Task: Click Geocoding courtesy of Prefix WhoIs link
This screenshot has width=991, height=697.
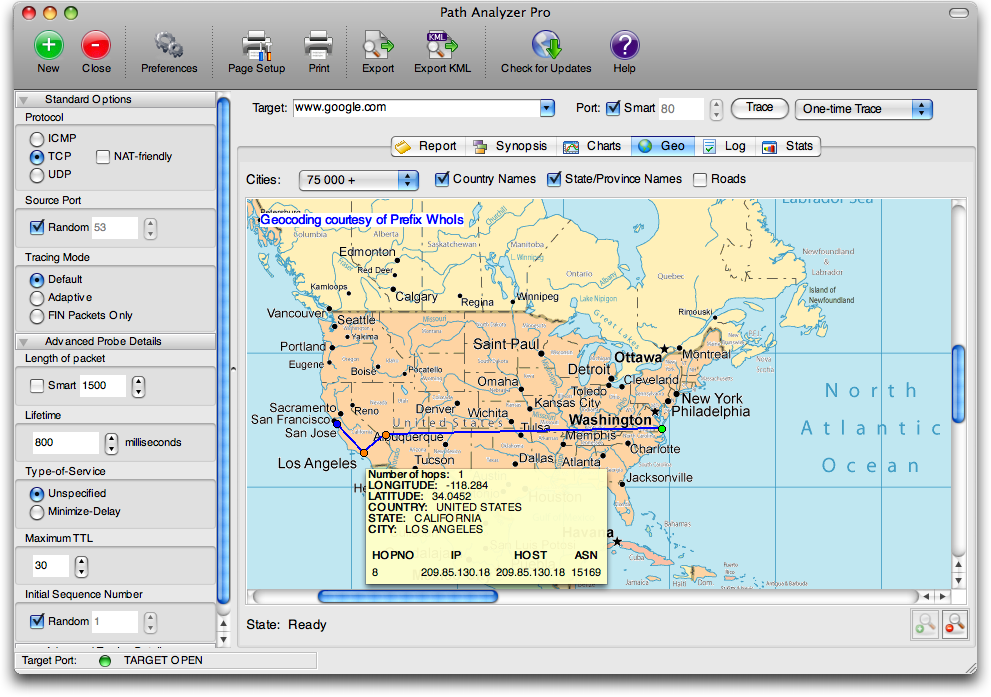Action: [362, 220]
